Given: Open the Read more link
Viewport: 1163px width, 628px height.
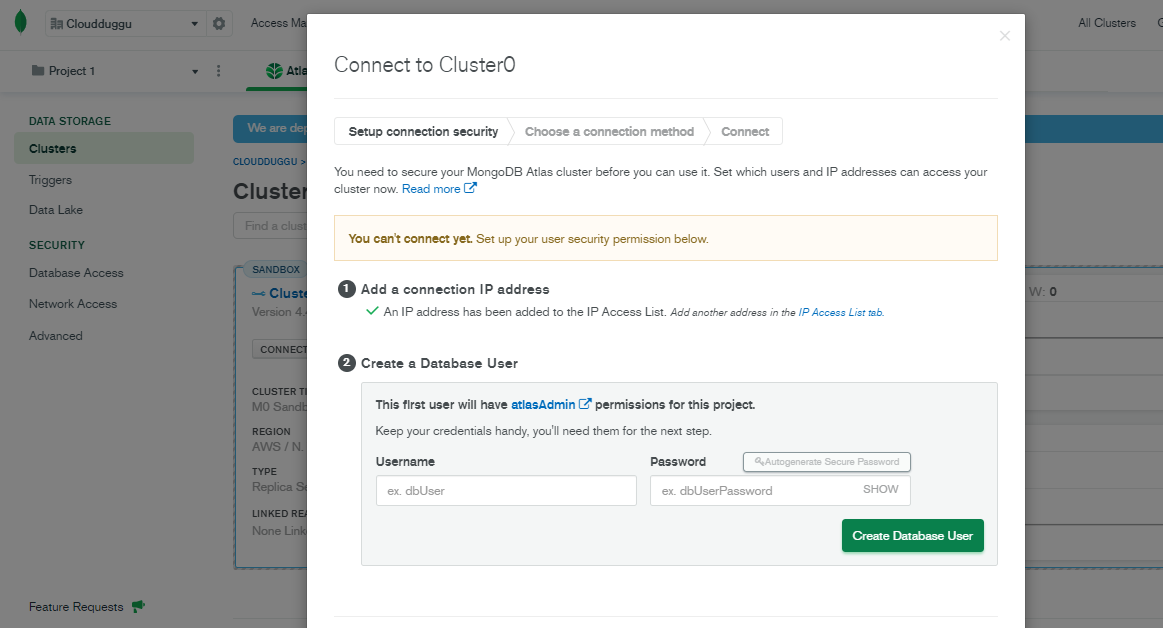Looking at the screenshot, I should coord(439,189).
